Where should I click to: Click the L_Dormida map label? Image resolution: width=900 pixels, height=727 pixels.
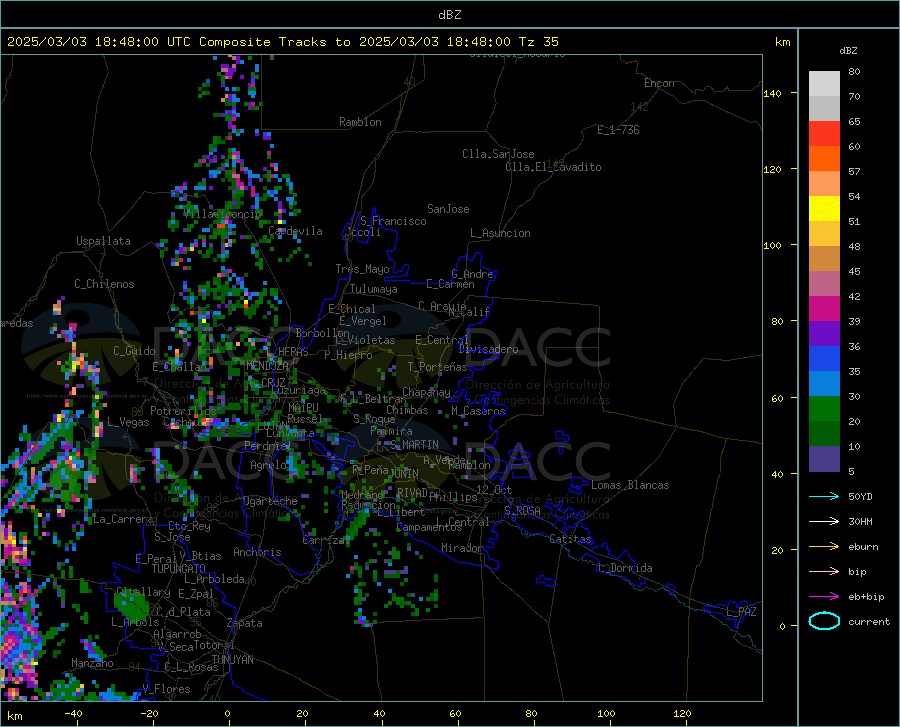coord(625,568)
